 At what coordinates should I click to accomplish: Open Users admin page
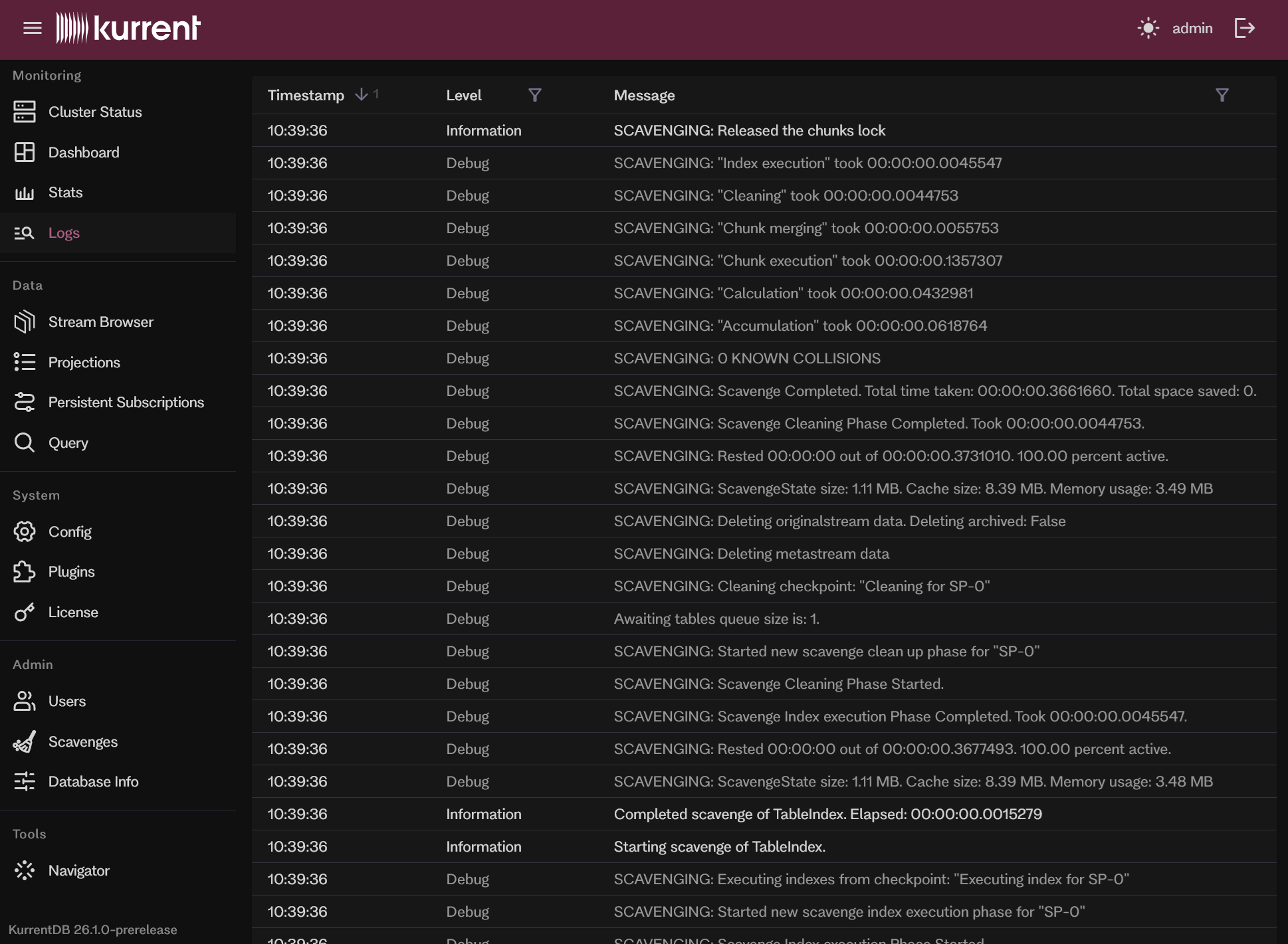[x=67, y=701]
